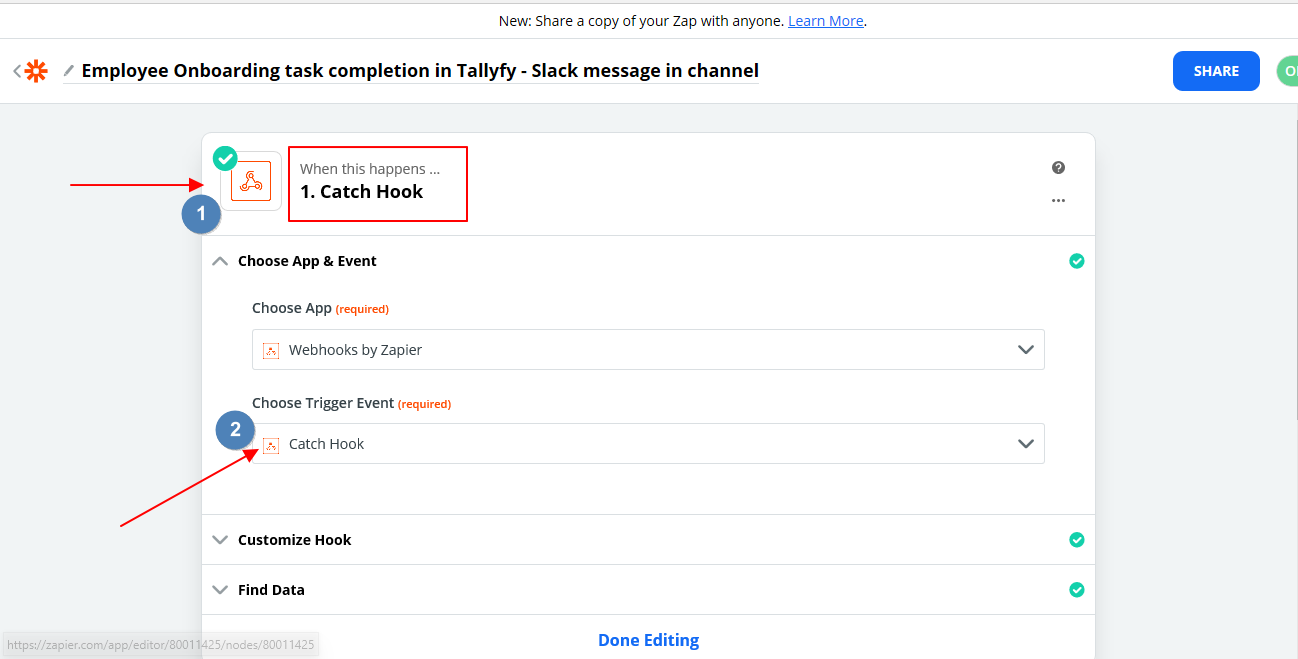Click the Catch Hook icon in trigger field
The image size is (1298, 659).
tap(271, 444)
